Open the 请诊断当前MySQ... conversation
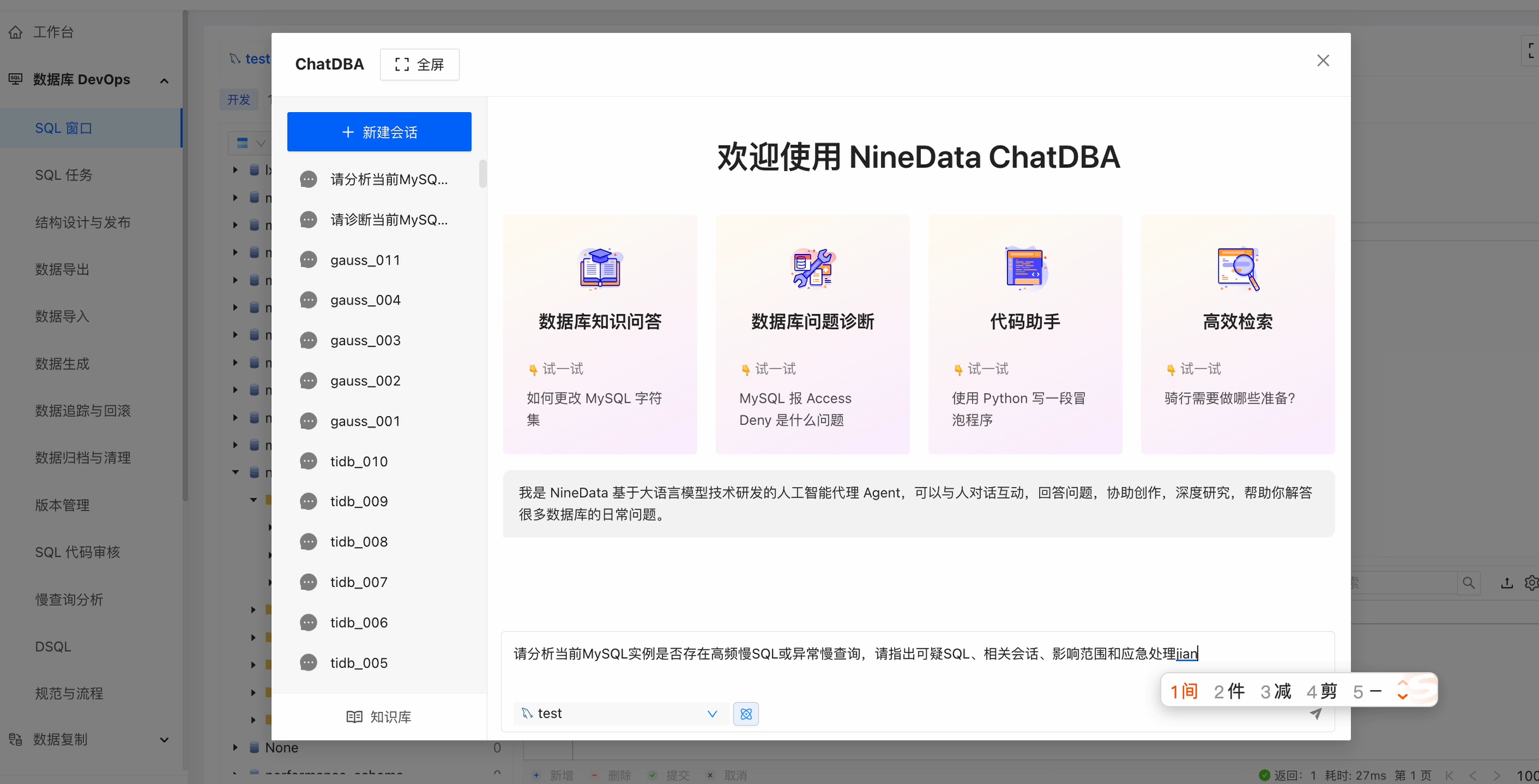 click(379, 220)
